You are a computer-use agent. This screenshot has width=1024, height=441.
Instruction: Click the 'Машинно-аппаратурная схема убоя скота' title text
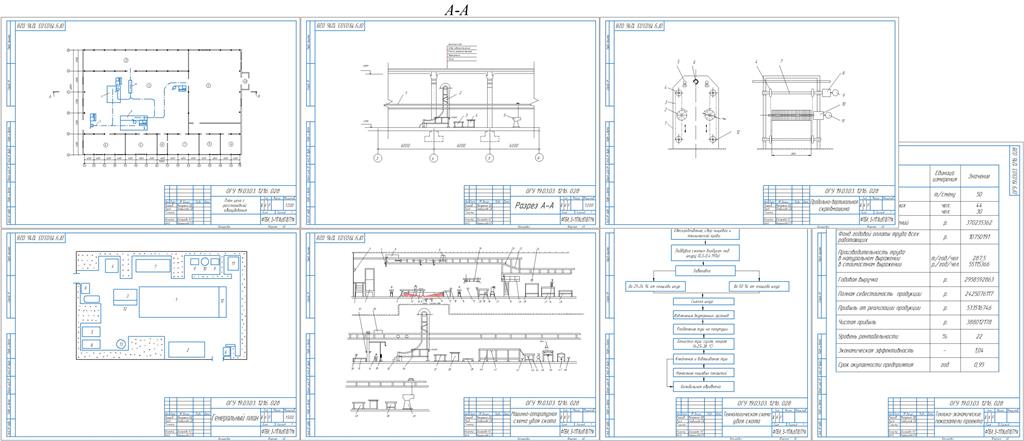click(534, 417)
